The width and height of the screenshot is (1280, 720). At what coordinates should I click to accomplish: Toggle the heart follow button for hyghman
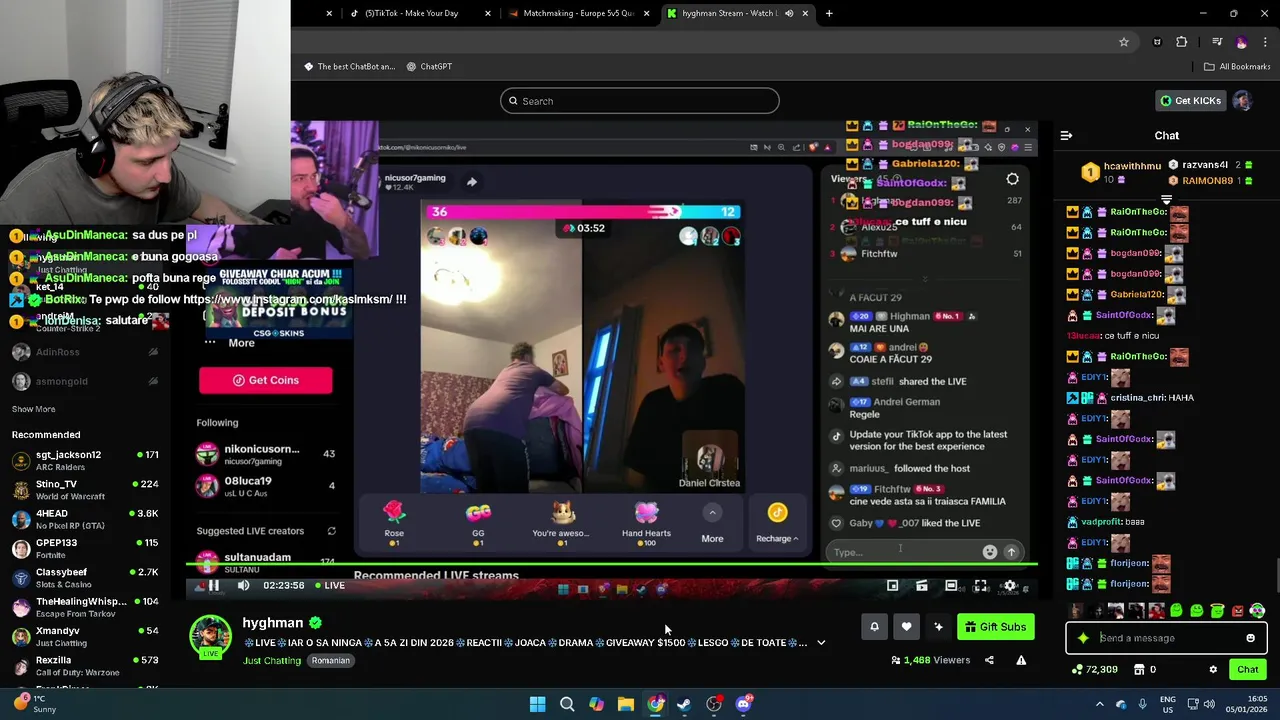click(x=906, y=627)
